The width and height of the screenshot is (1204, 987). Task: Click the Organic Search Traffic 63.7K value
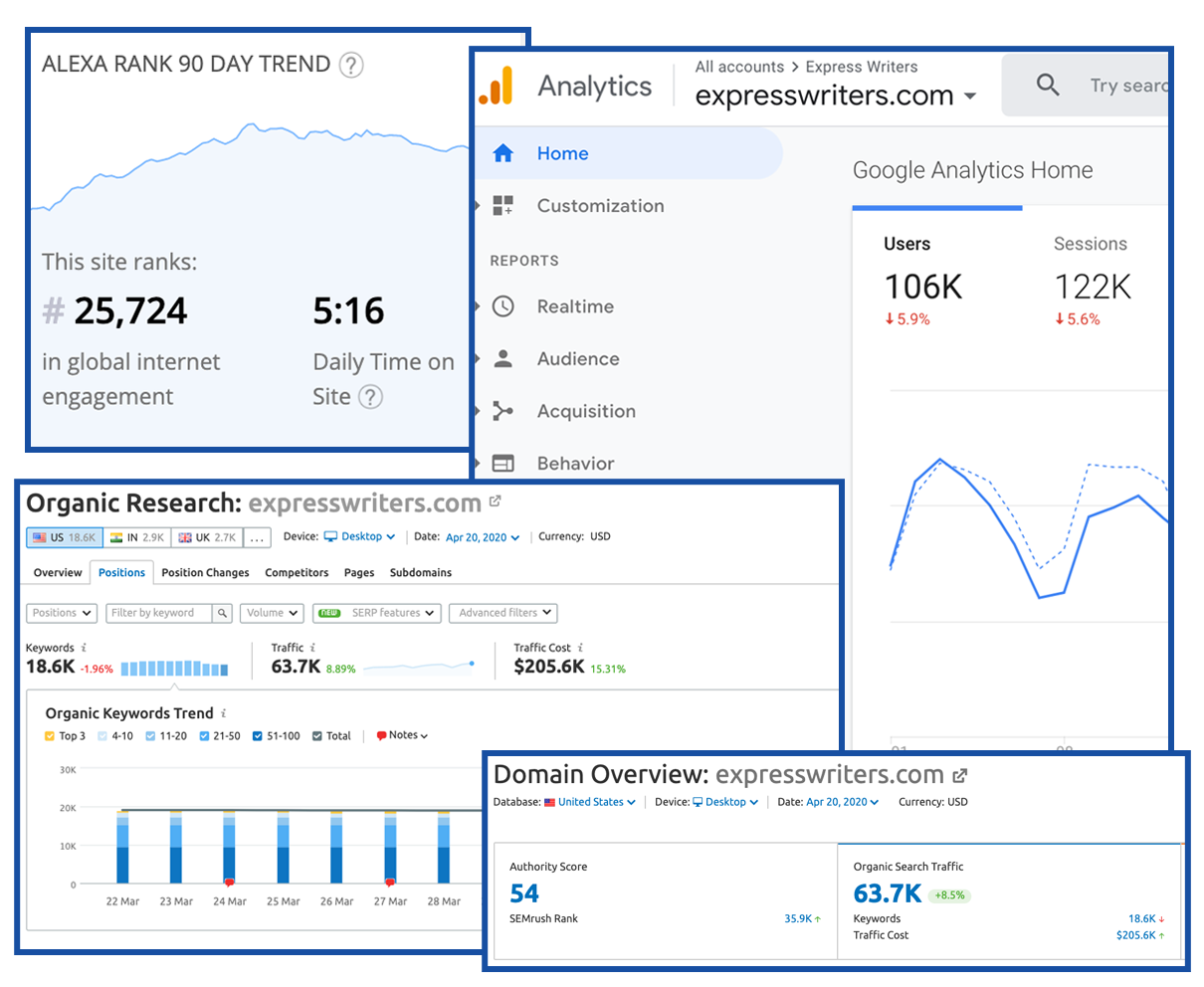coord(888,893)
